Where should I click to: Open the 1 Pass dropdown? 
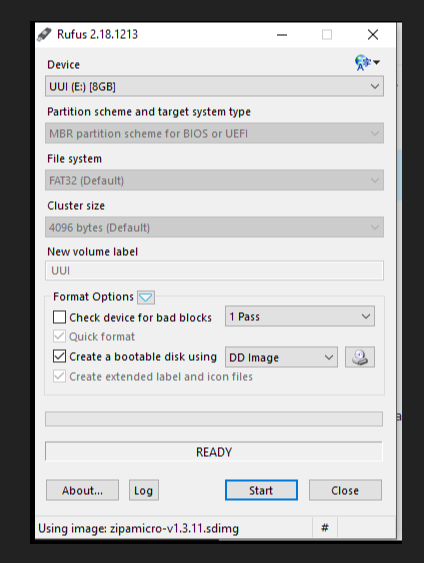[x=300, y=316]
